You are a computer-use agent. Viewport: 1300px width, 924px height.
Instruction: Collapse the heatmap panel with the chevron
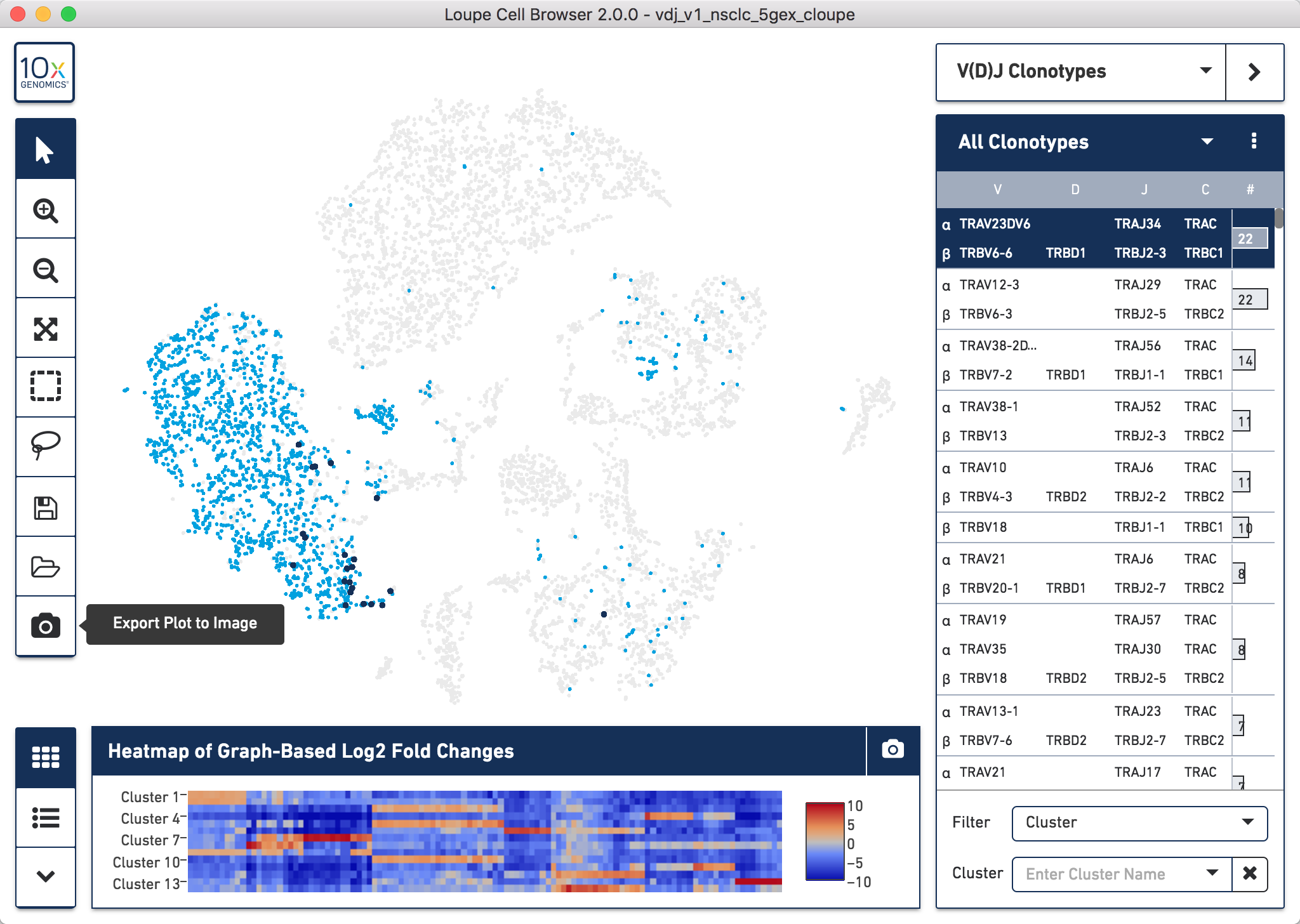[45, 876]
